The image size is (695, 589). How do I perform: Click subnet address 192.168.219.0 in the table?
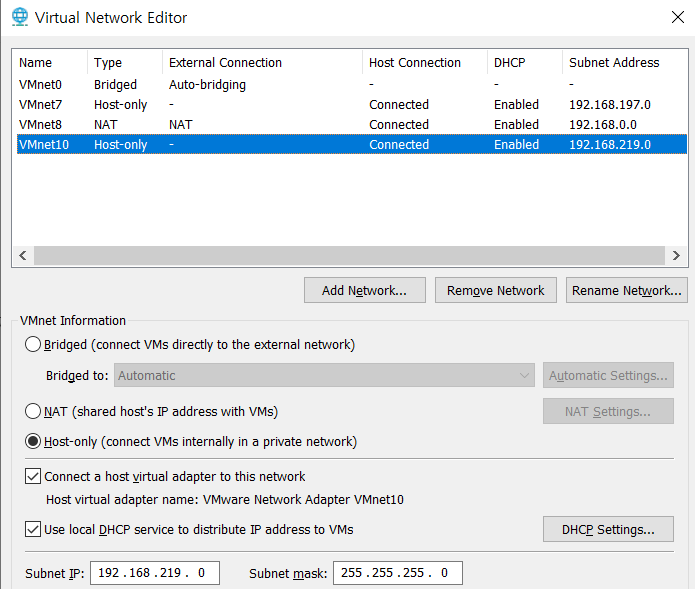click(x=610, y=144)
